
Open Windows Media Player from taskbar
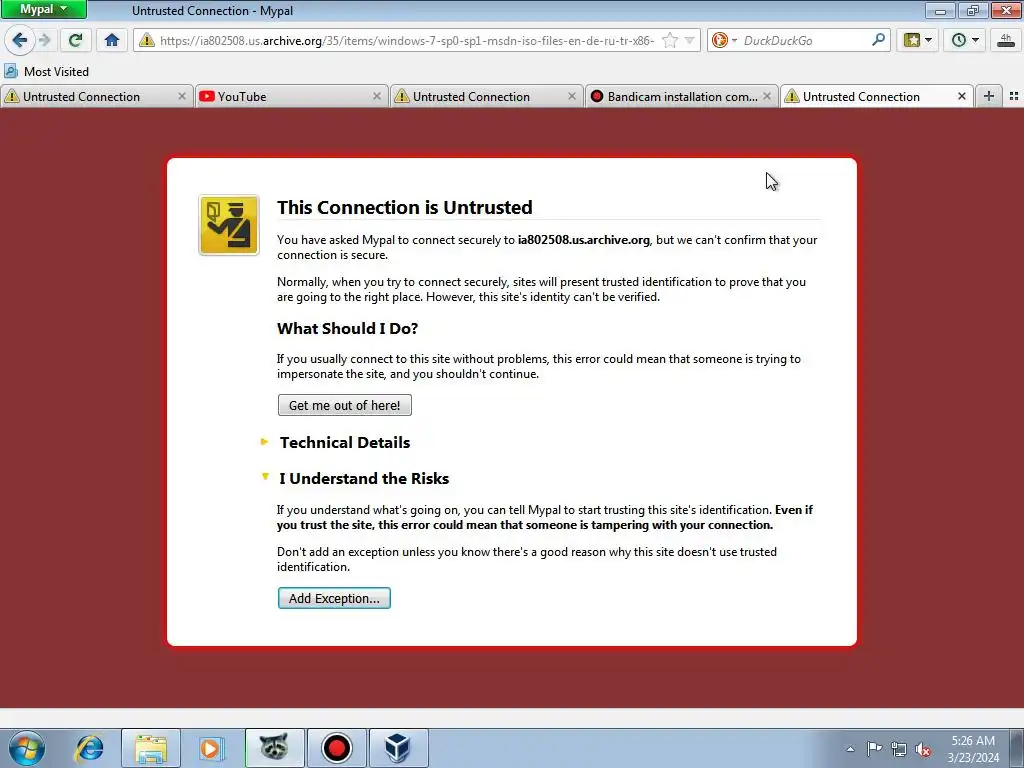210,748
